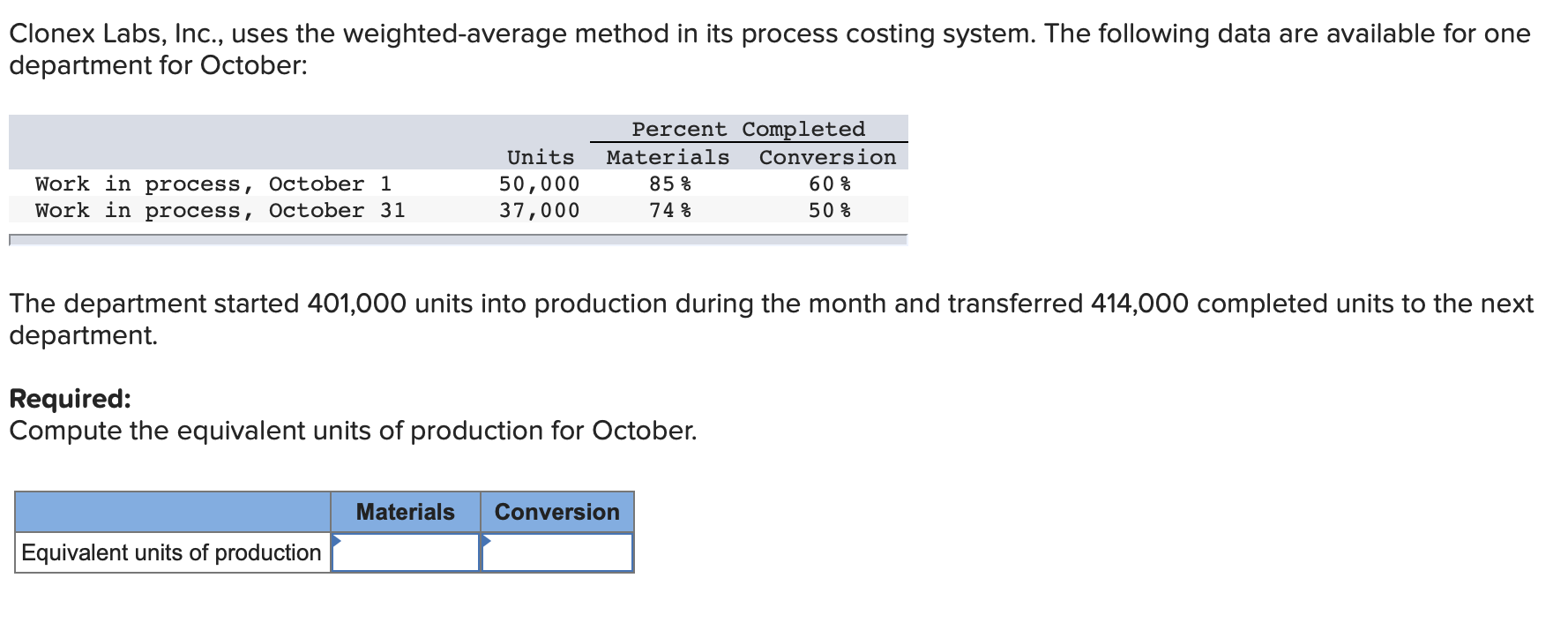This screenshot has width=1568, height=623.
Task: Click the Work in process, October 1 row
Action: (x=215, y=184)
